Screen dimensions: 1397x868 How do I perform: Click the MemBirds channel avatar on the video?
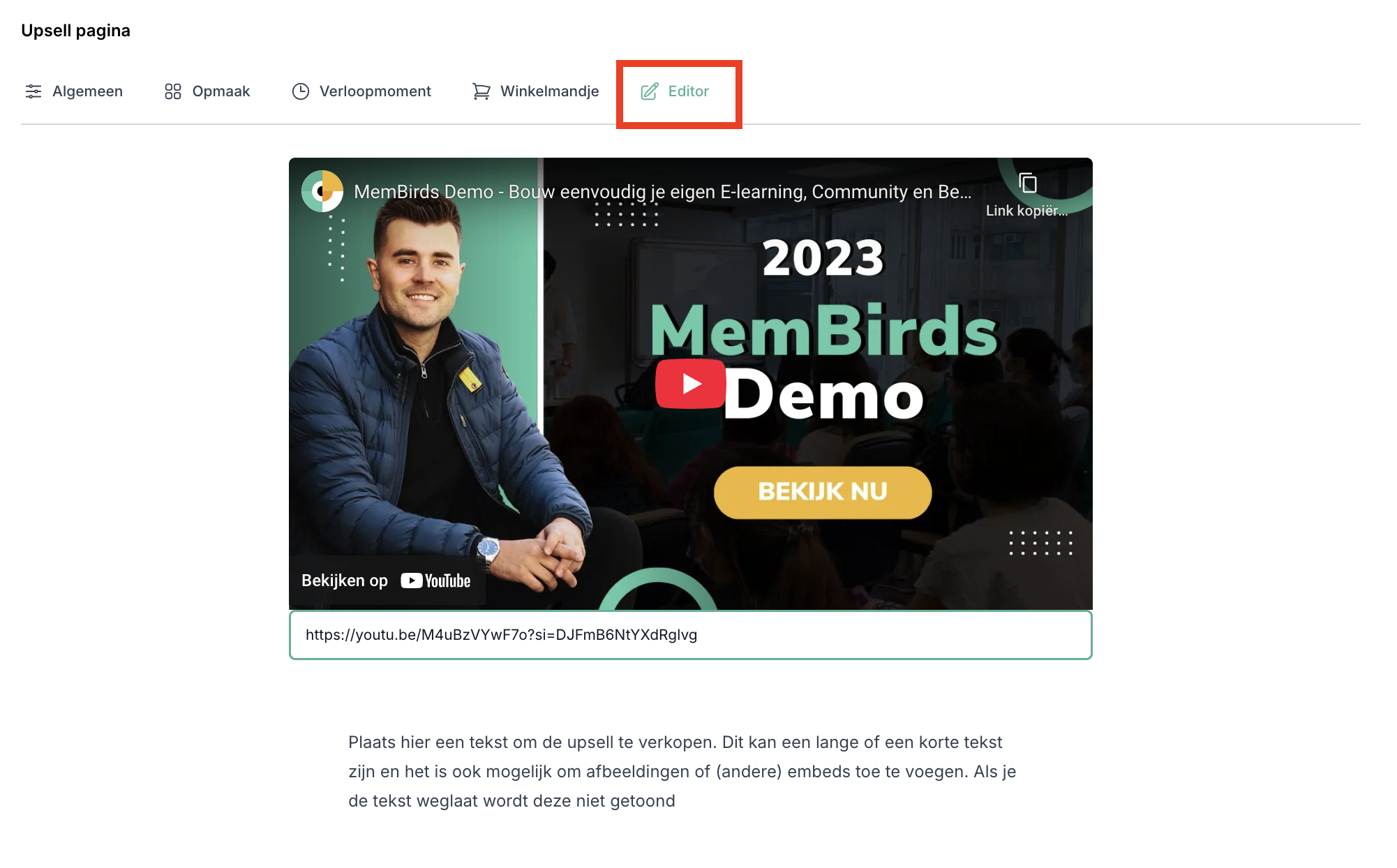tap(322, 191)
